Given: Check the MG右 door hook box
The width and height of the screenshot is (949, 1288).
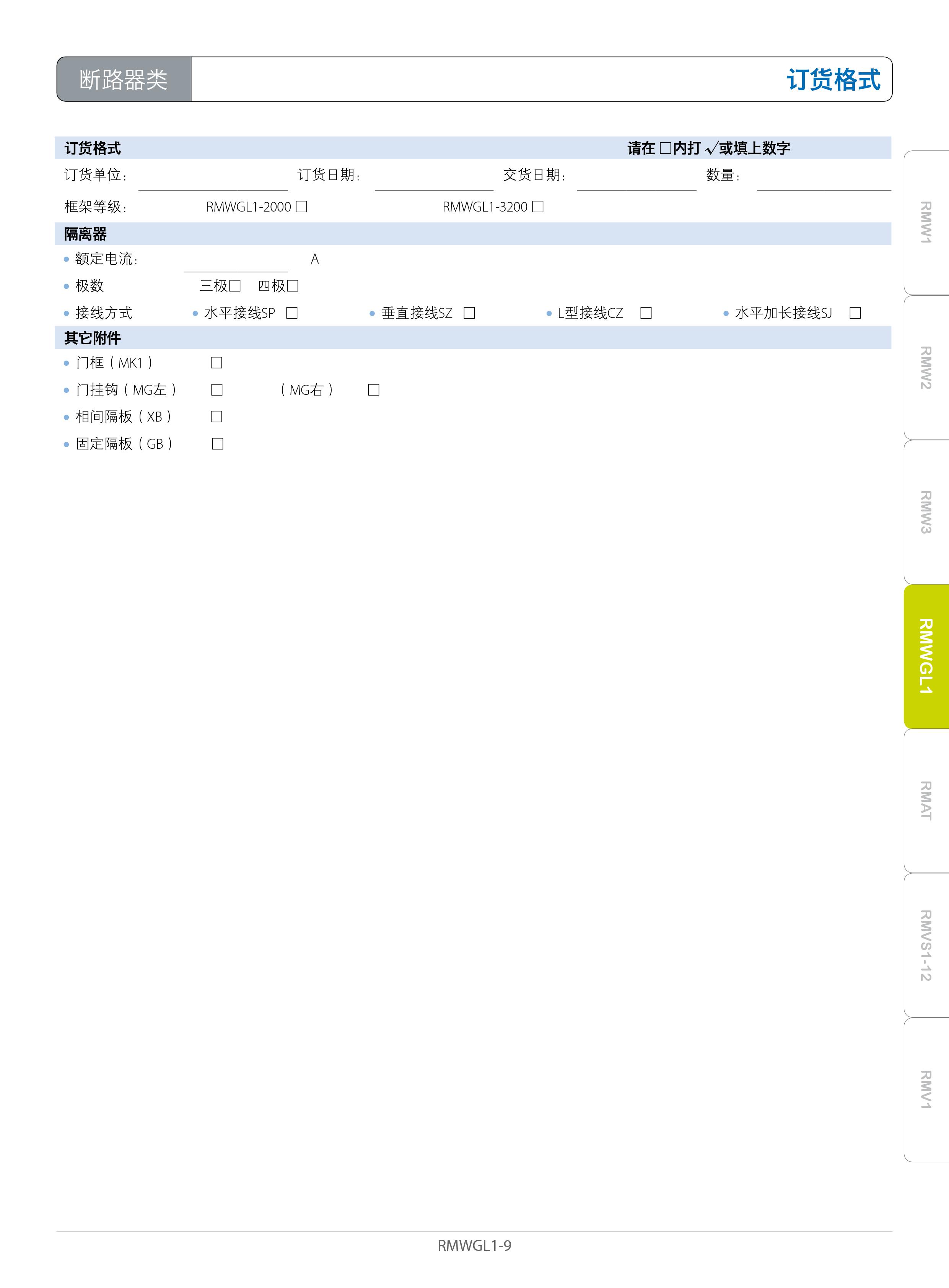Looking at the screenshot, I should click(373, 390).
